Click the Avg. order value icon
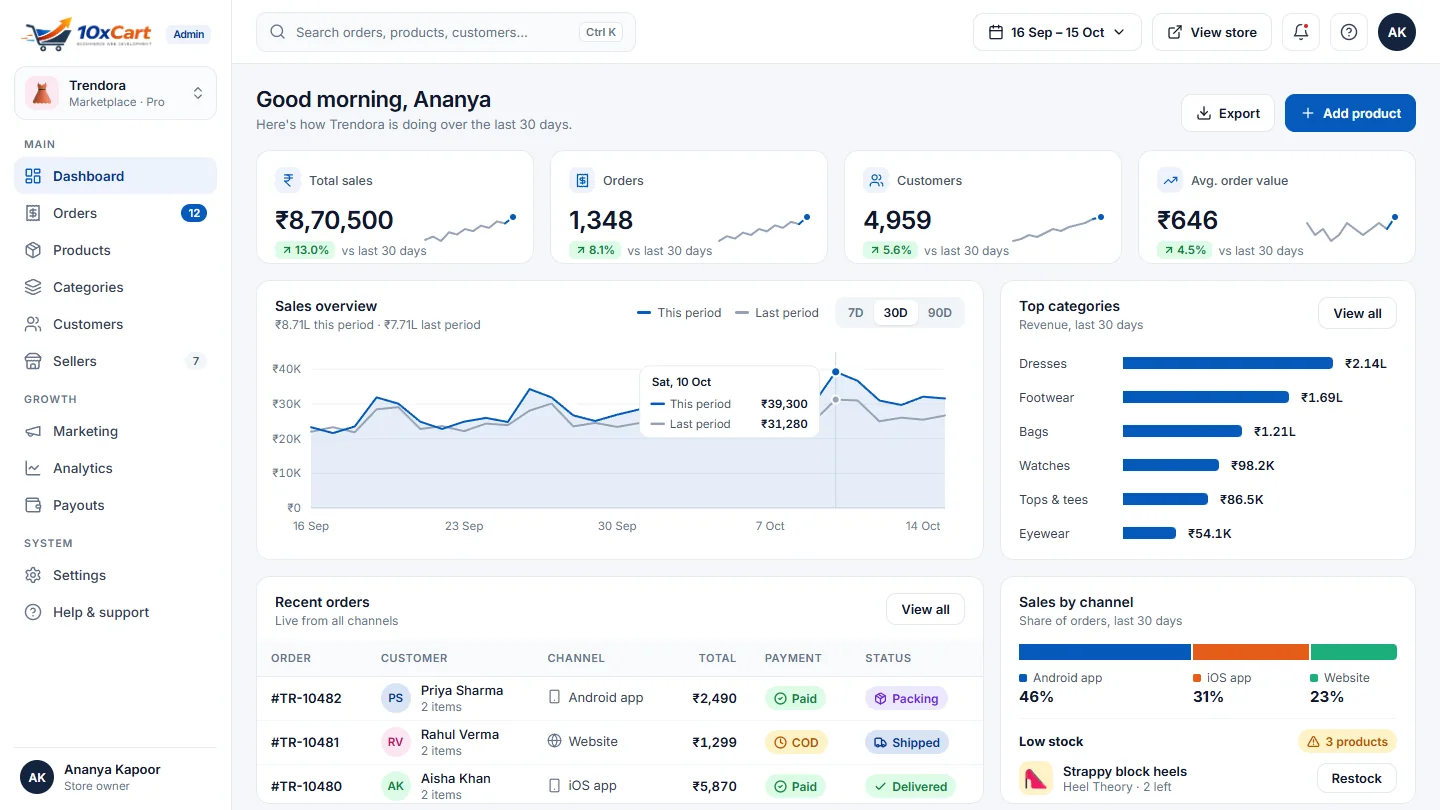Image resolution: width=1440 pixels, height=810 pixels. (x=1170, y=180)
